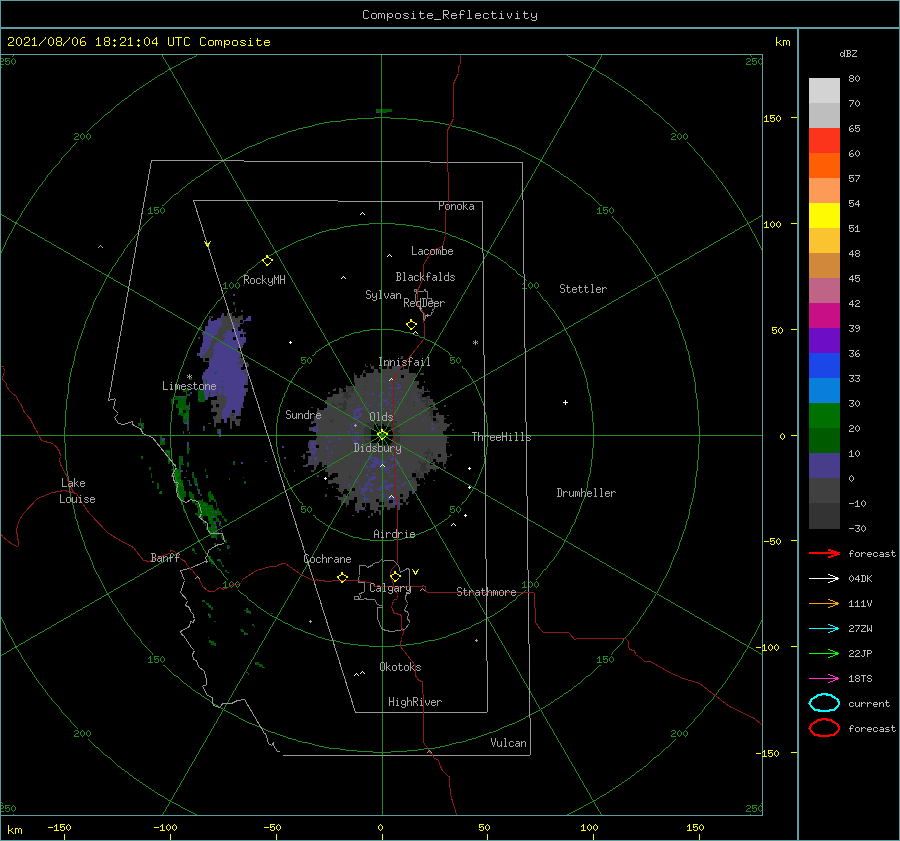Click the 42 dBZ magenta swatch
This screenshot has height=841, width=900.
[824, 315]
